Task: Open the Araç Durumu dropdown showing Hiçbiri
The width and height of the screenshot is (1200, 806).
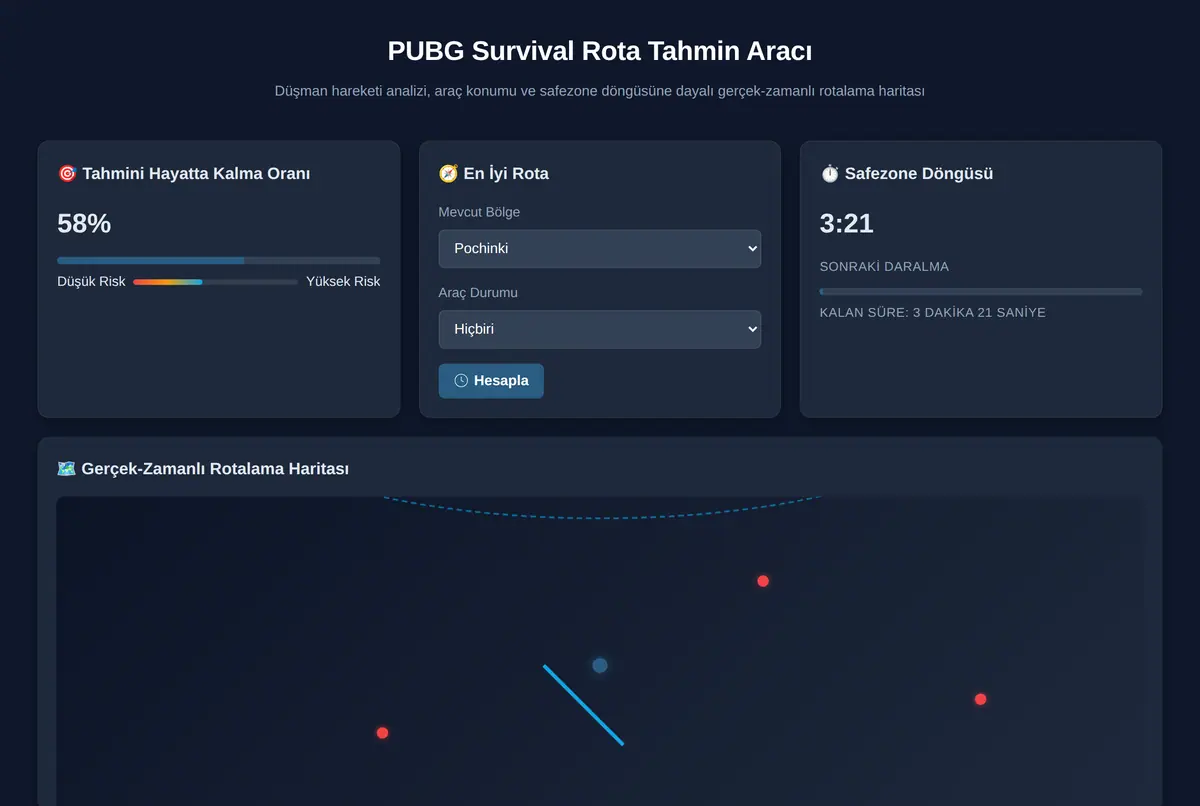Action: 599,329
